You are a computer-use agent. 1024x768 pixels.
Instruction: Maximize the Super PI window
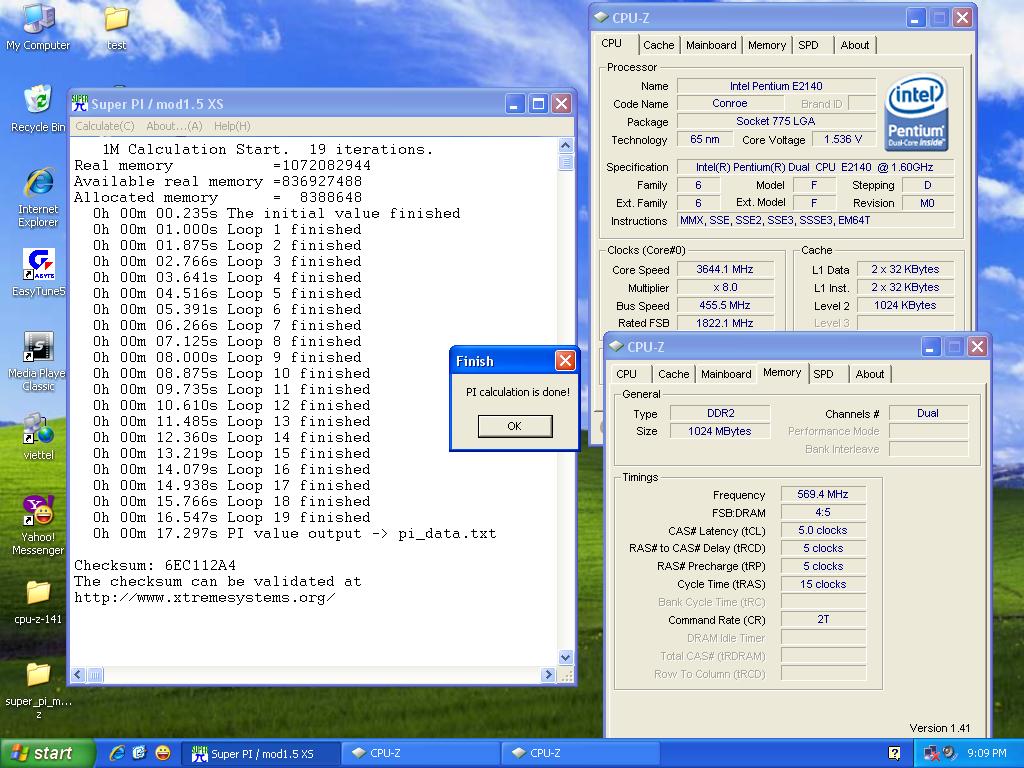(538, 103)
